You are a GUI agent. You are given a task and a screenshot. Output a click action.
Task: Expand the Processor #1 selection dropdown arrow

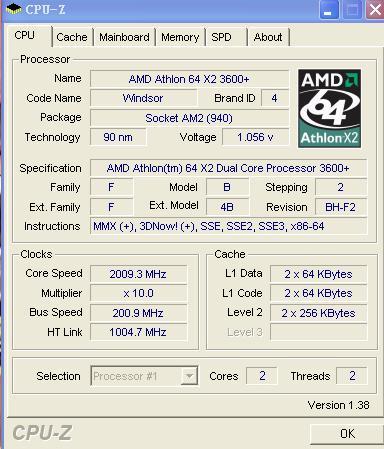click(x=189, y=376)
